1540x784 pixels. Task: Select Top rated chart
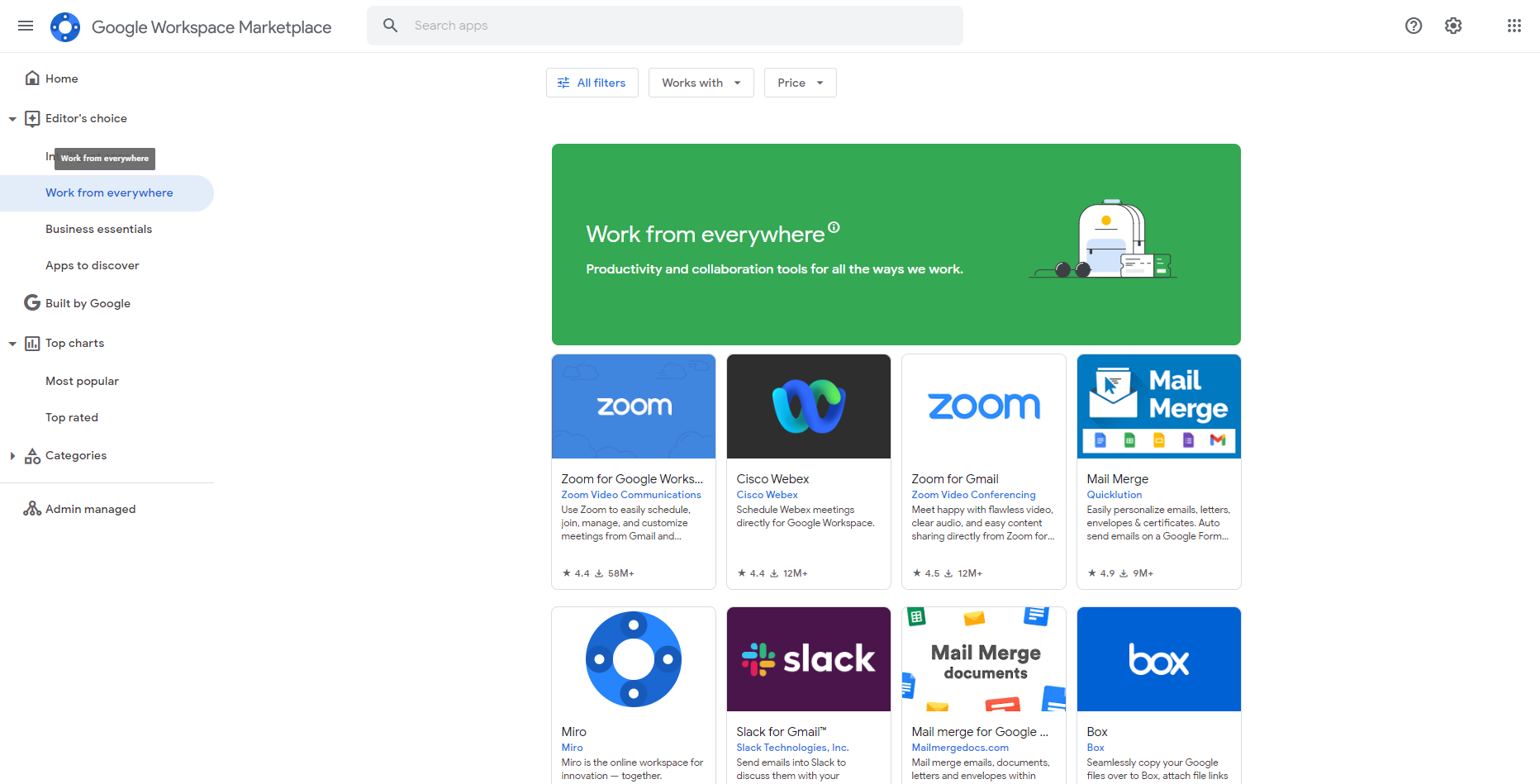[x=72, y=417]
